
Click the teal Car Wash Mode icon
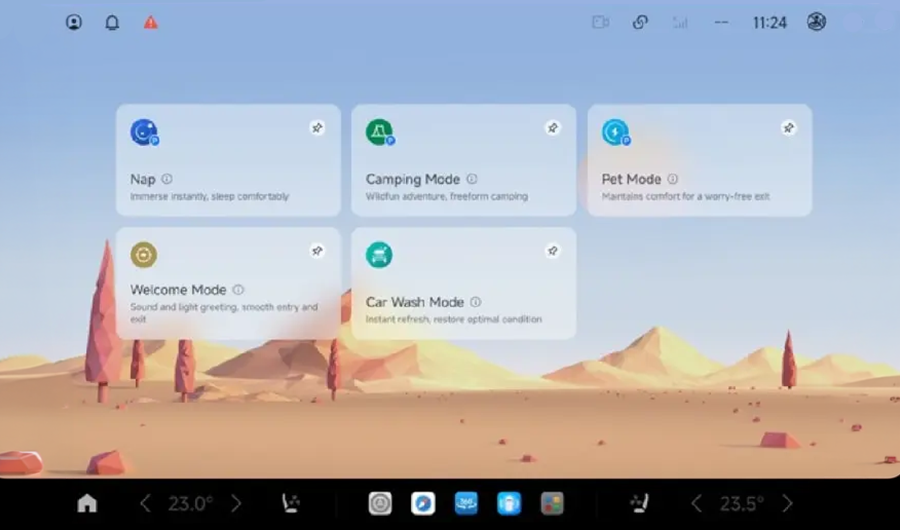379,255
